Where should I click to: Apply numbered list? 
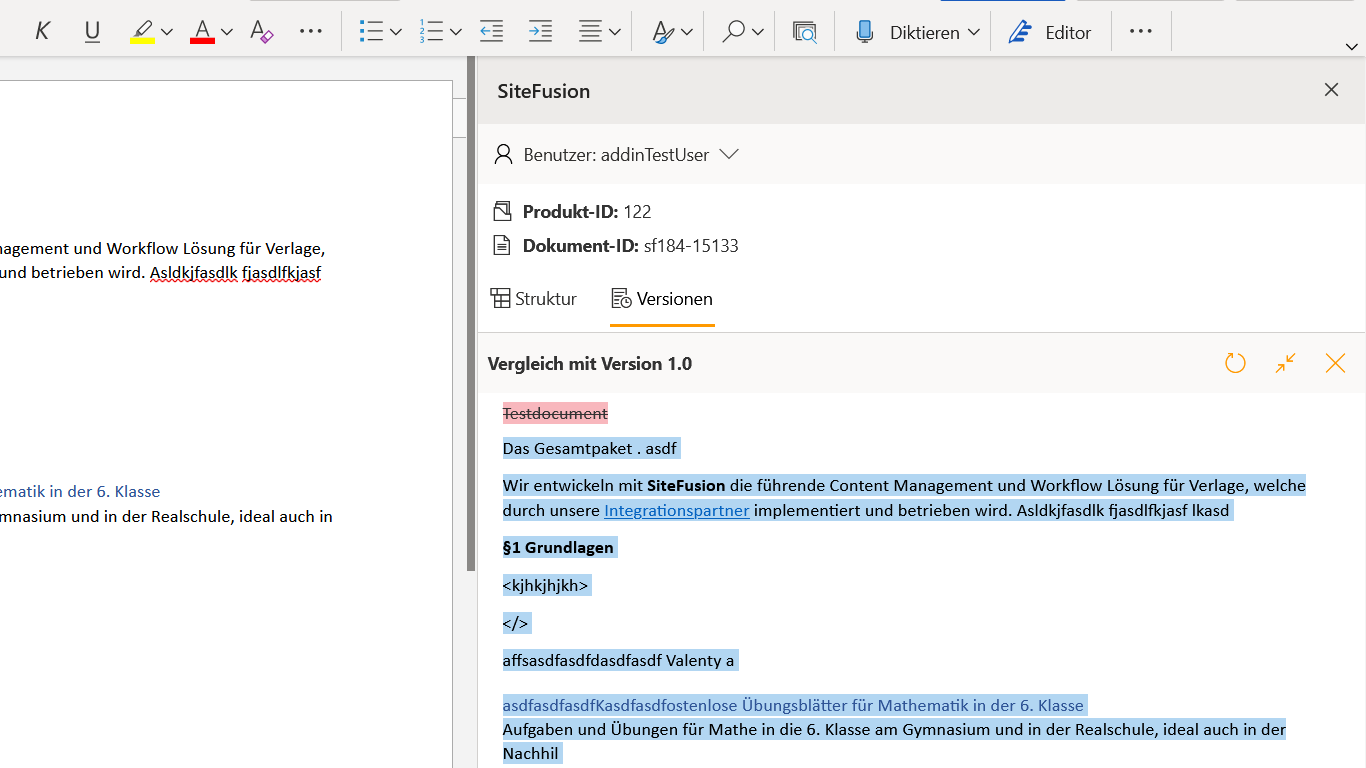point(431,32)
